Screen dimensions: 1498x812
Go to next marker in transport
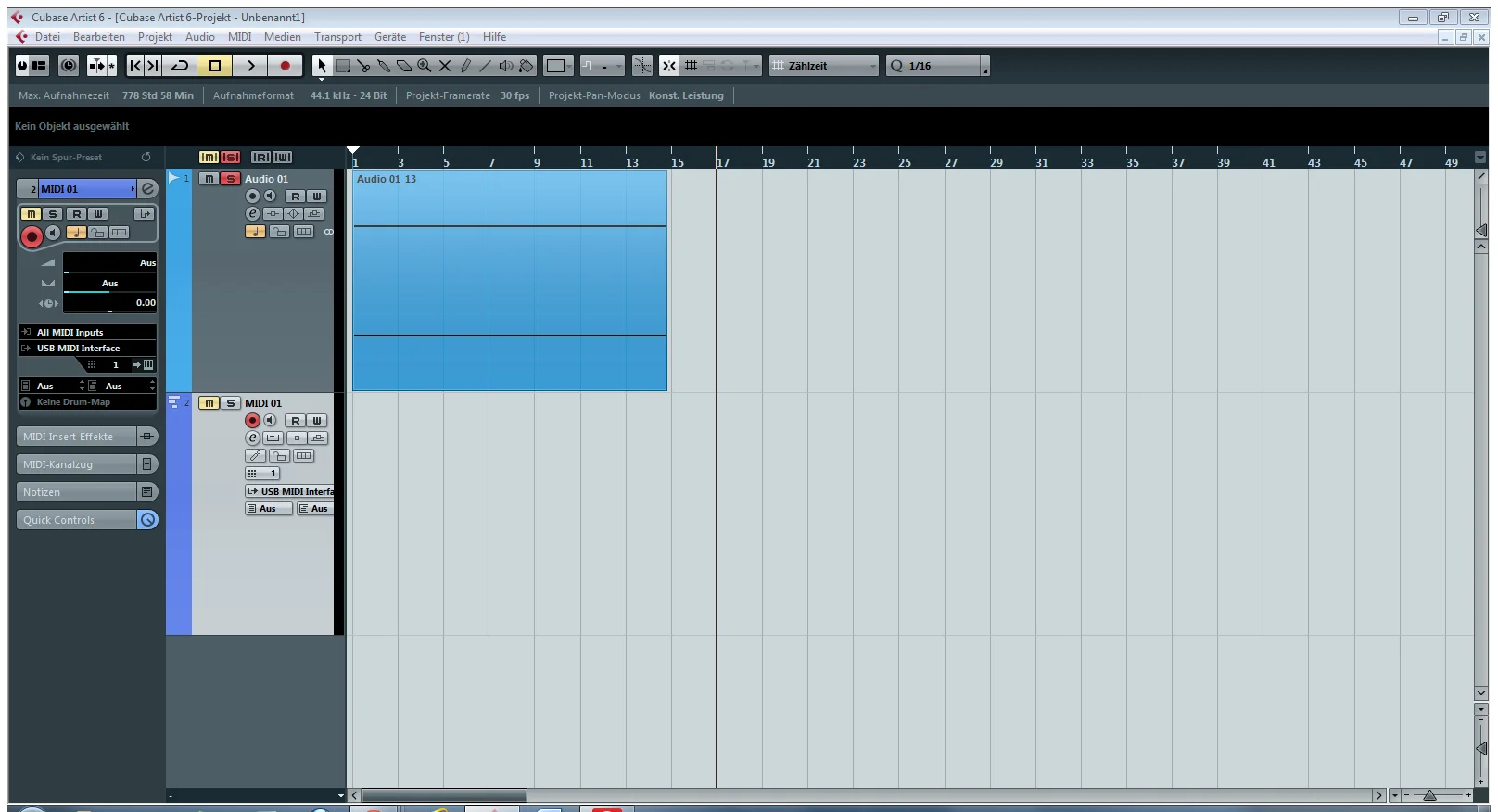pos(153,66)
